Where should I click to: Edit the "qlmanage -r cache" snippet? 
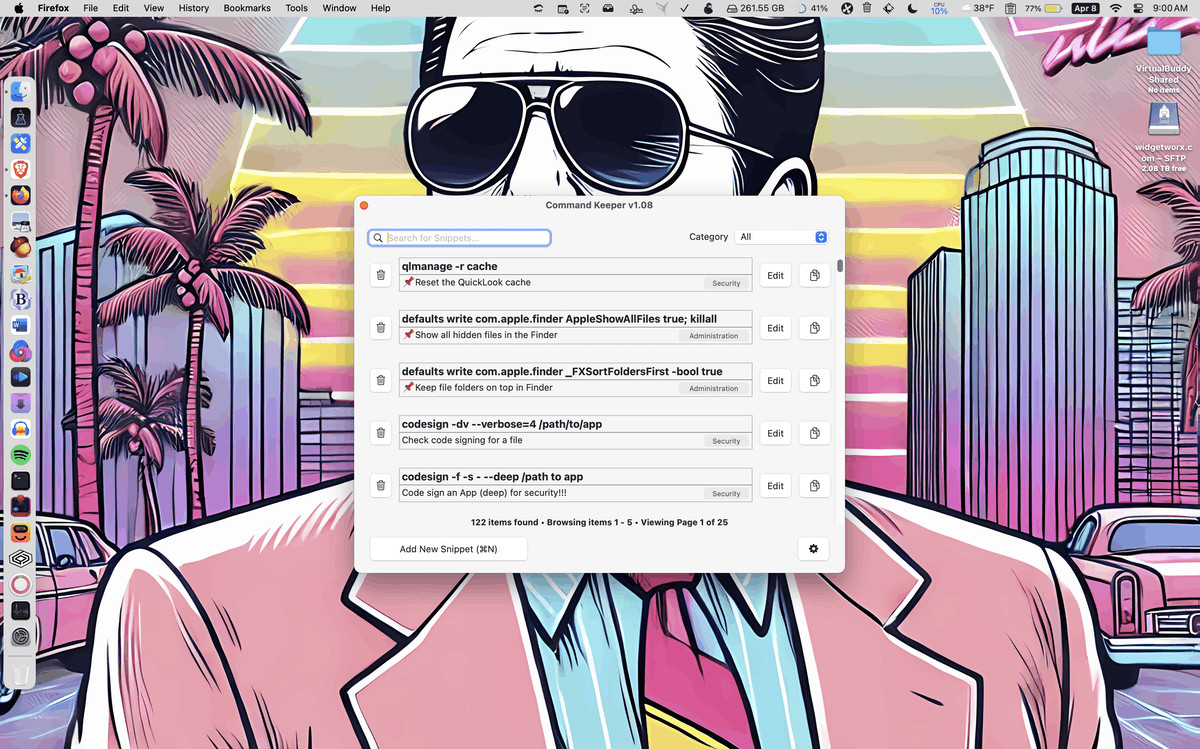775,275
